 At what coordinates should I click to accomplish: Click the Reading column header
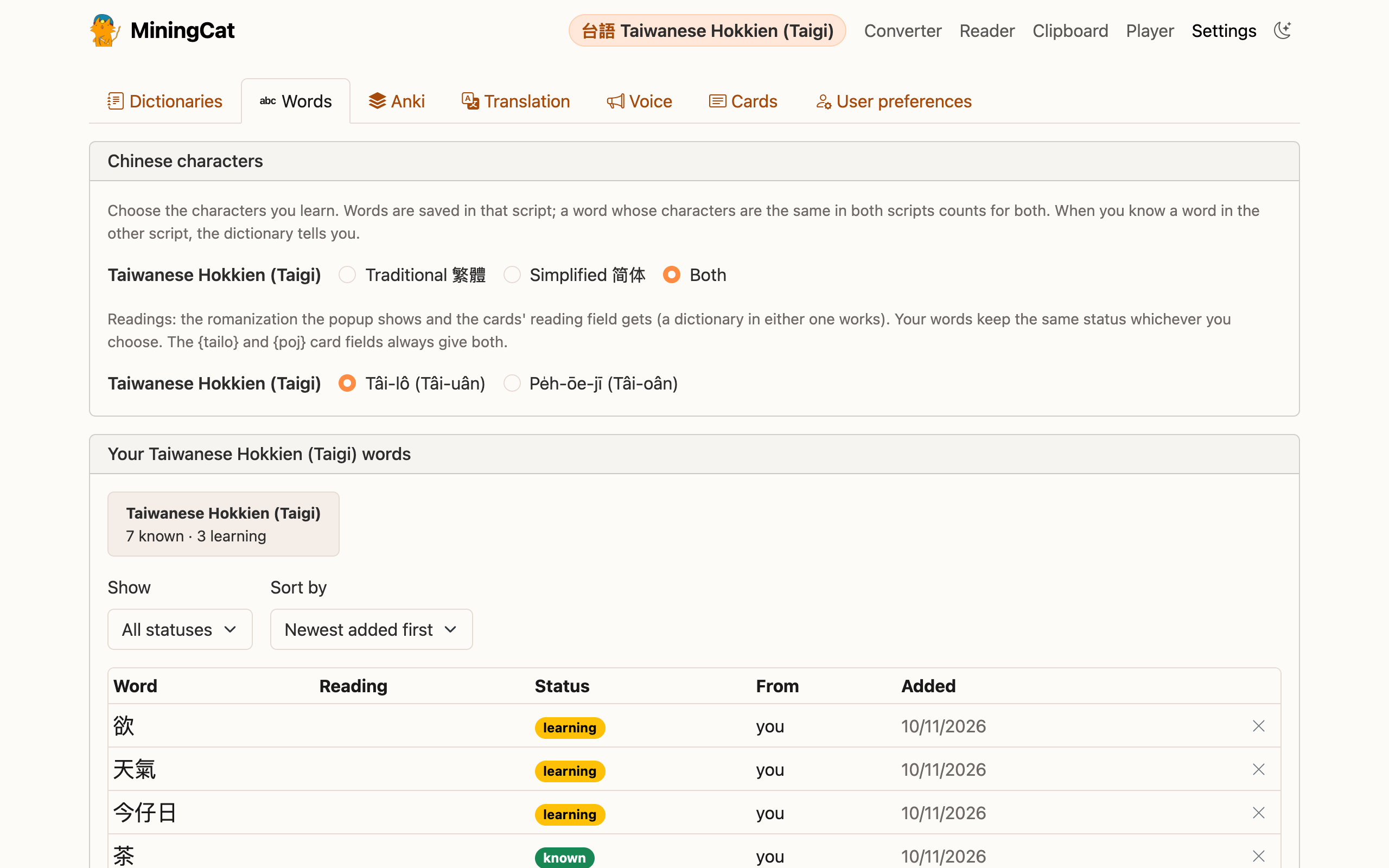click(354, 686)
